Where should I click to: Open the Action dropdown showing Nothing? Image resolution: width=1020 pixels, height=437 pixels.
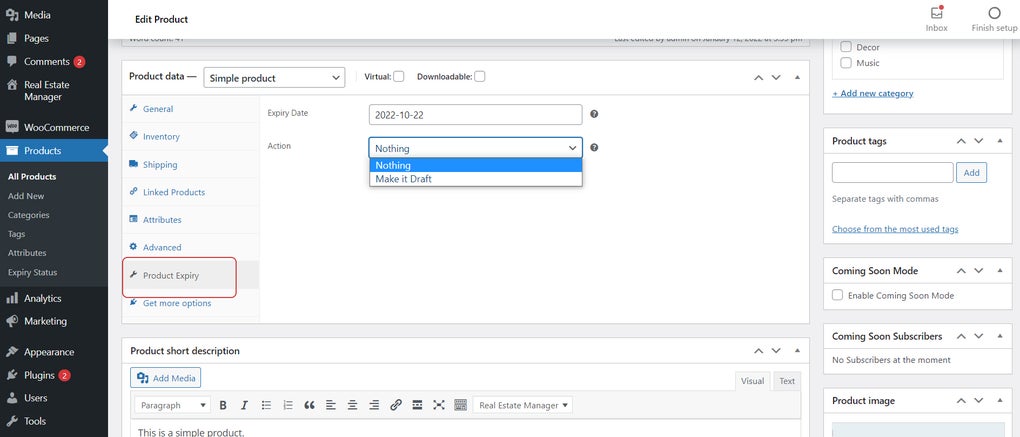[476, 148]
